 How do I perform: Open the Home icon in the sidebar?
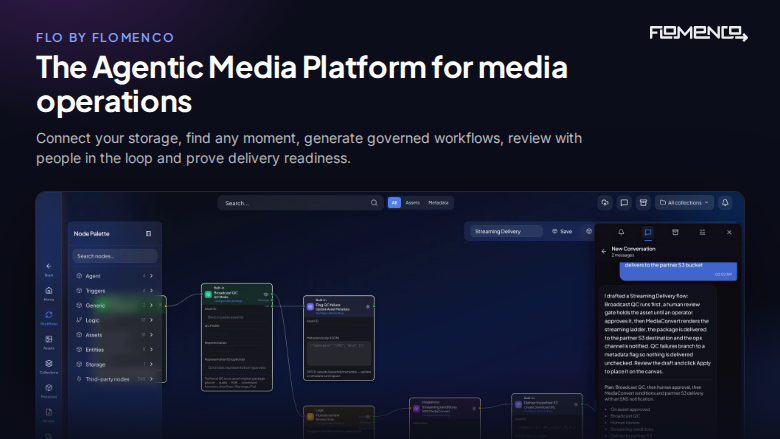pos(49,293)
